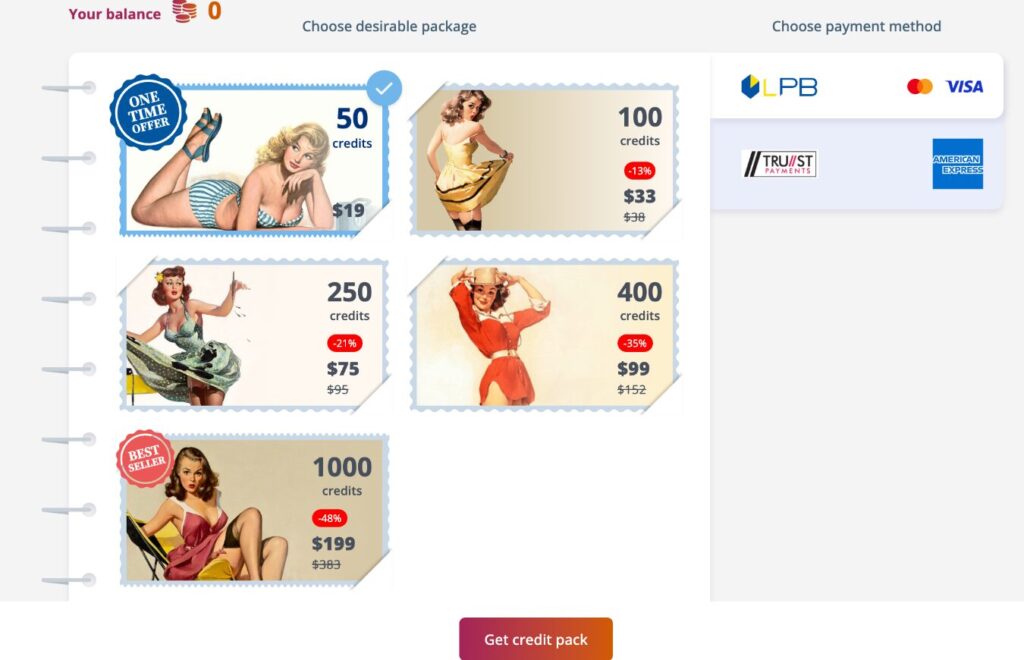Click the Your balance label
Screen dimensions: 1024x660
tap(115, 14)
